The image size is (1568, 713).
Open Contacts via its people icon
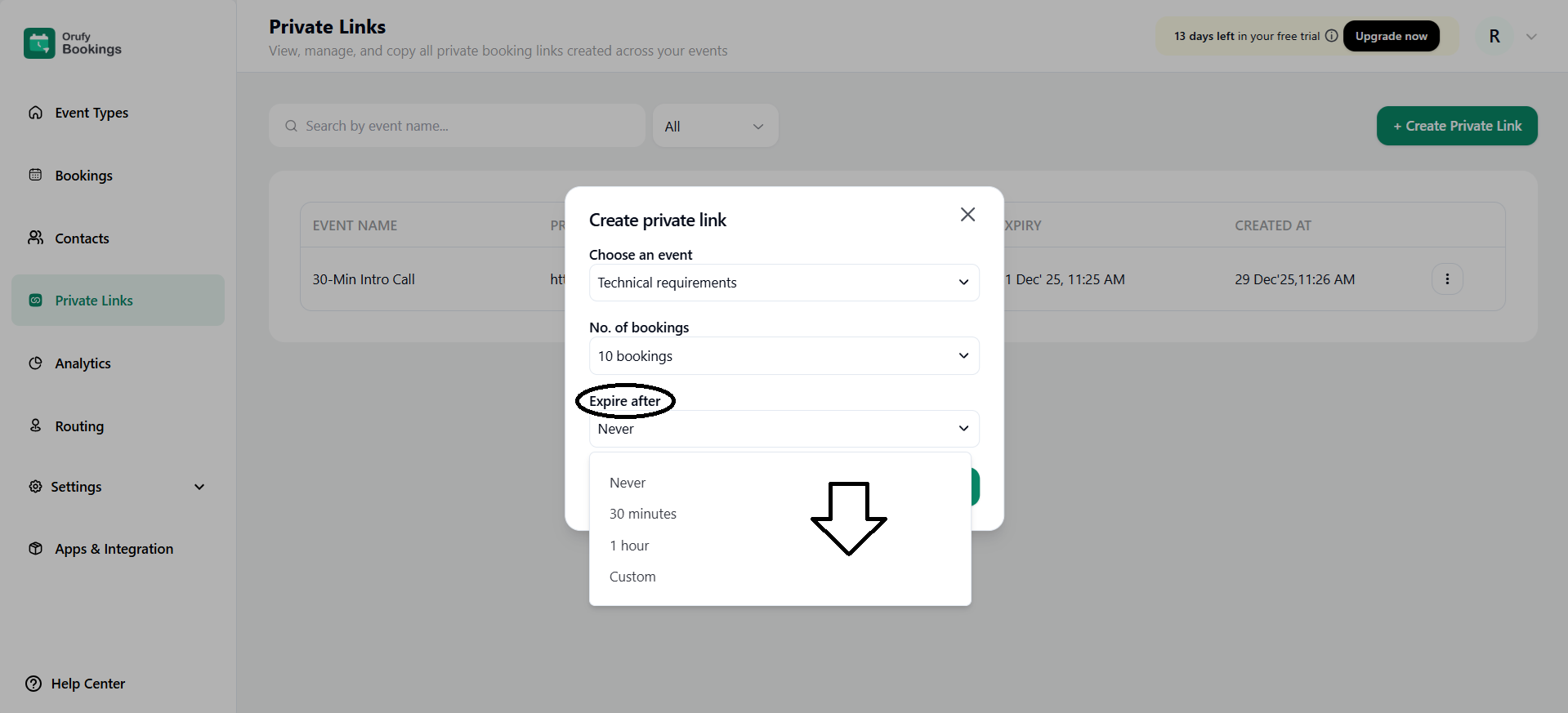(x=36, y=238)
